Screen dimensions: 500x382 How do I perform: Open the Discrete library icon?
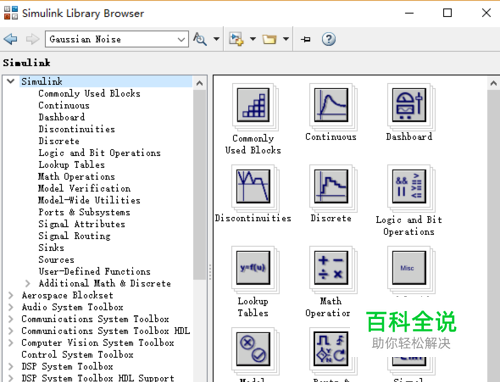[331, 187]
